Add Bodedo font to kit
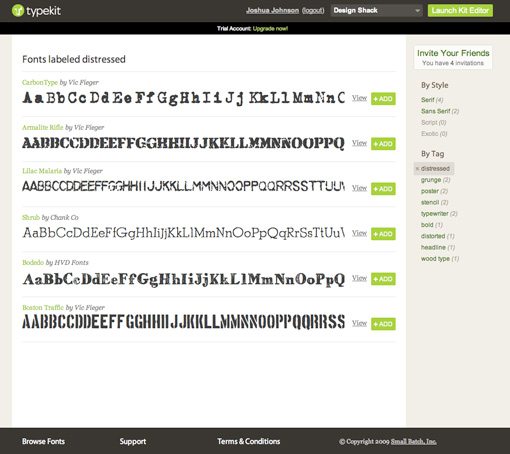 pos(383,279)
